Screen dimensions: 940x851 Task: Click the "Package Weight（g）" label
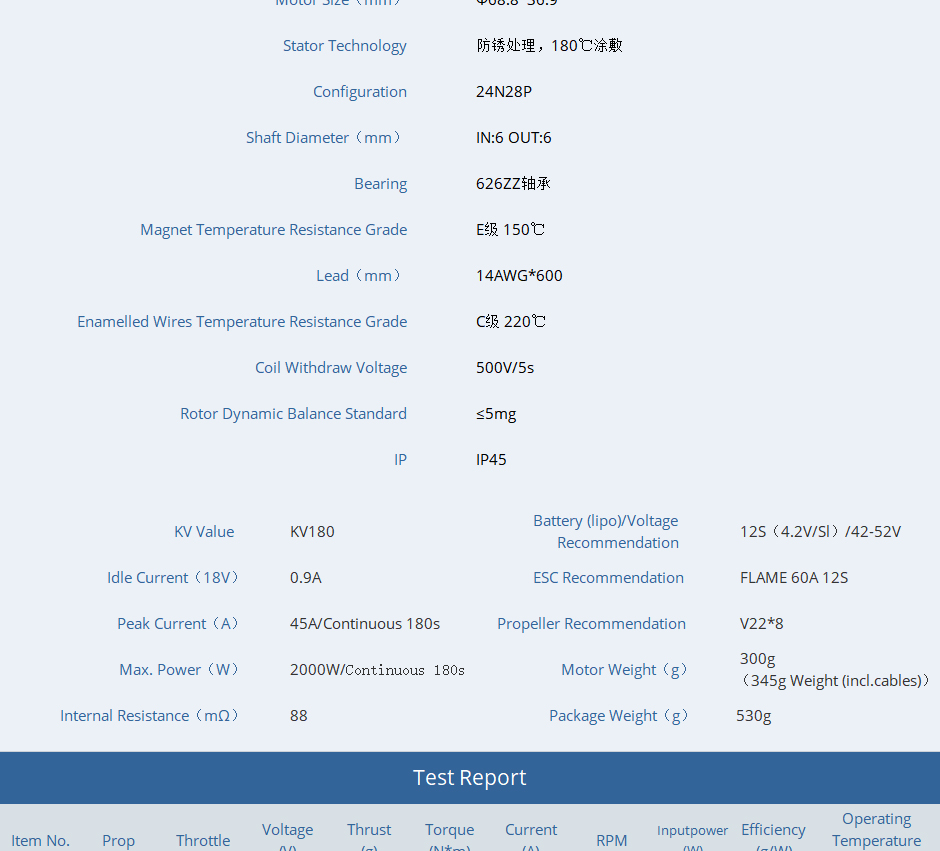click(619, 716)
